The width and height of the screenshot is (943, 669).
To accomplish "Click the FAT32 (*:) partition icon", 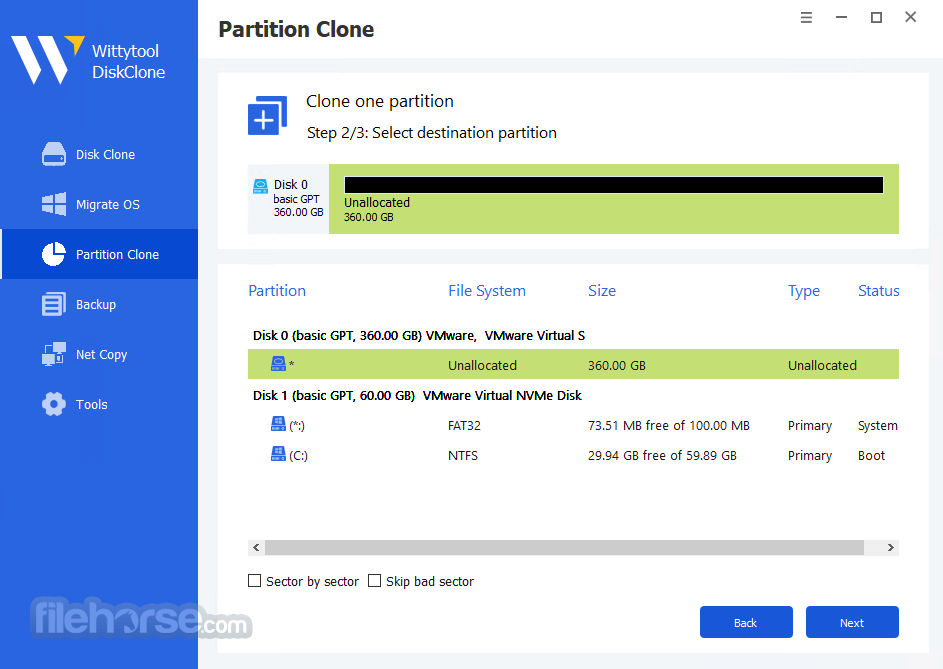I will click(x=278, y=424).
